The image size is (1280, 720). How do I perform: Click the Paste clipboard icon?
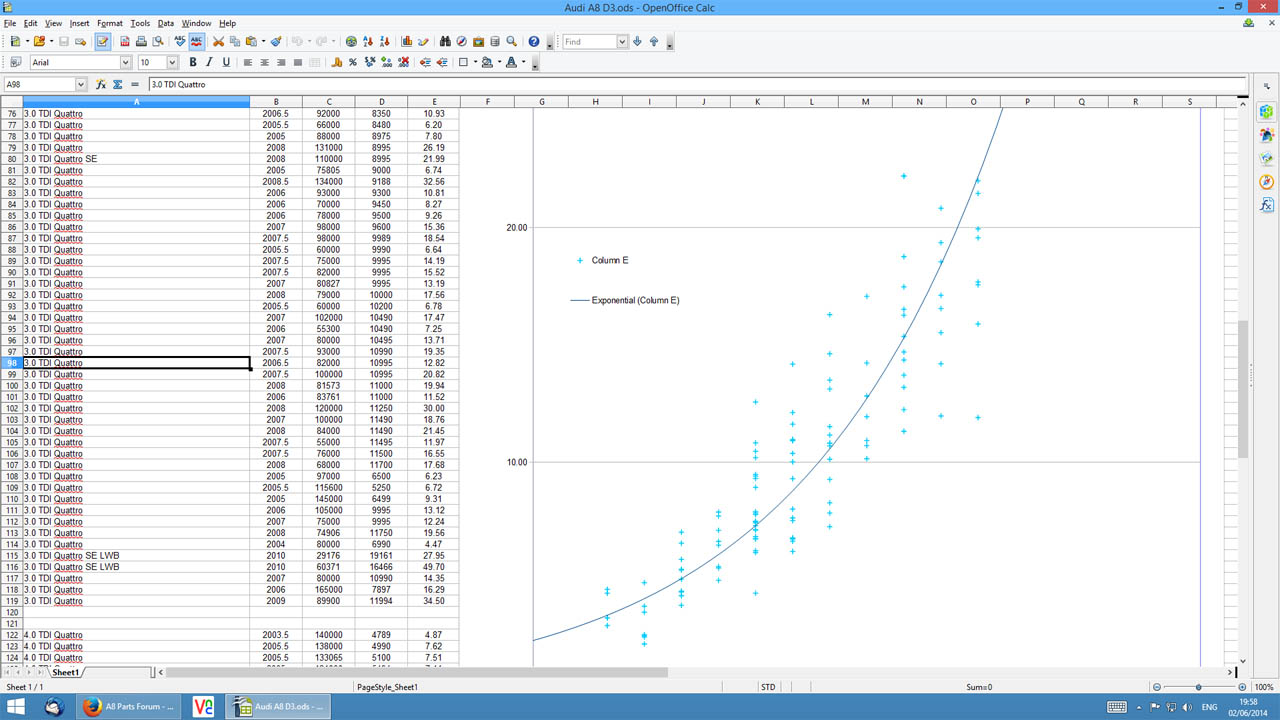pyautogui.click(x=251, y=42)
